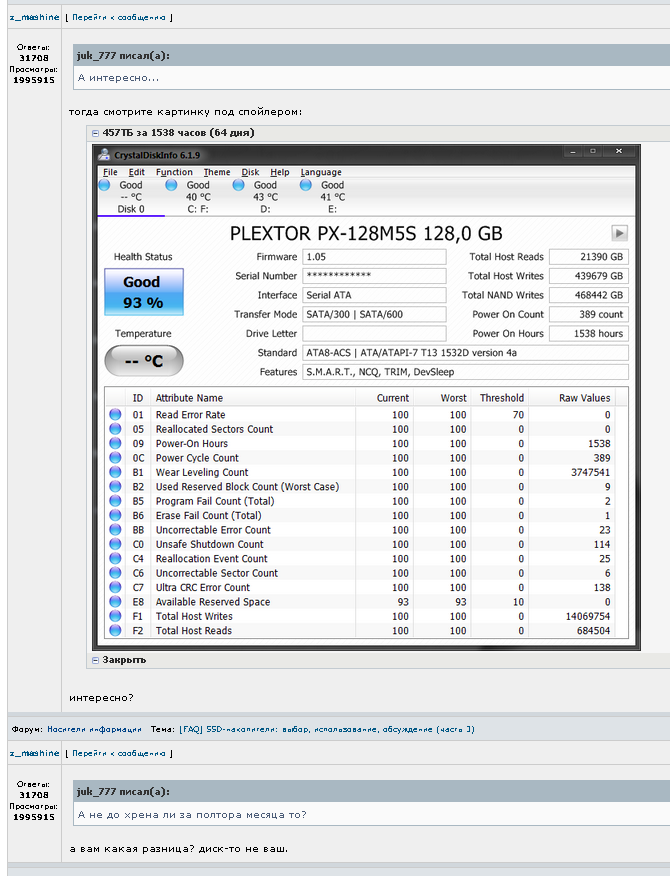Click status orb for Read Error Rate
The image size is (670, 876).
(115, 415)
